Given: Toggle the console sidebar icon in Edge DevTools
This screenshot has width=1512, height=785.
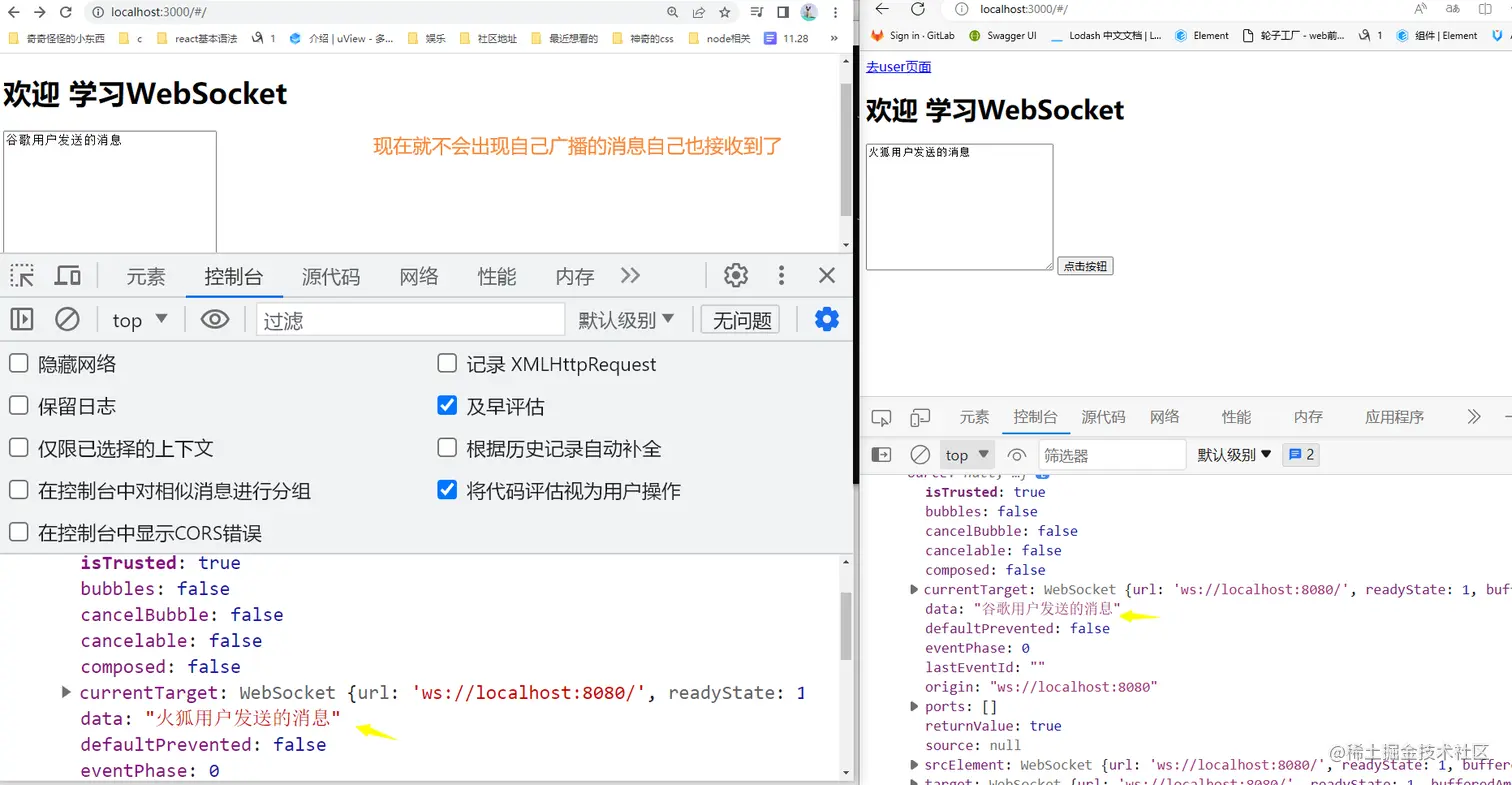Looking at the screenshot, I should coord(881,455).
